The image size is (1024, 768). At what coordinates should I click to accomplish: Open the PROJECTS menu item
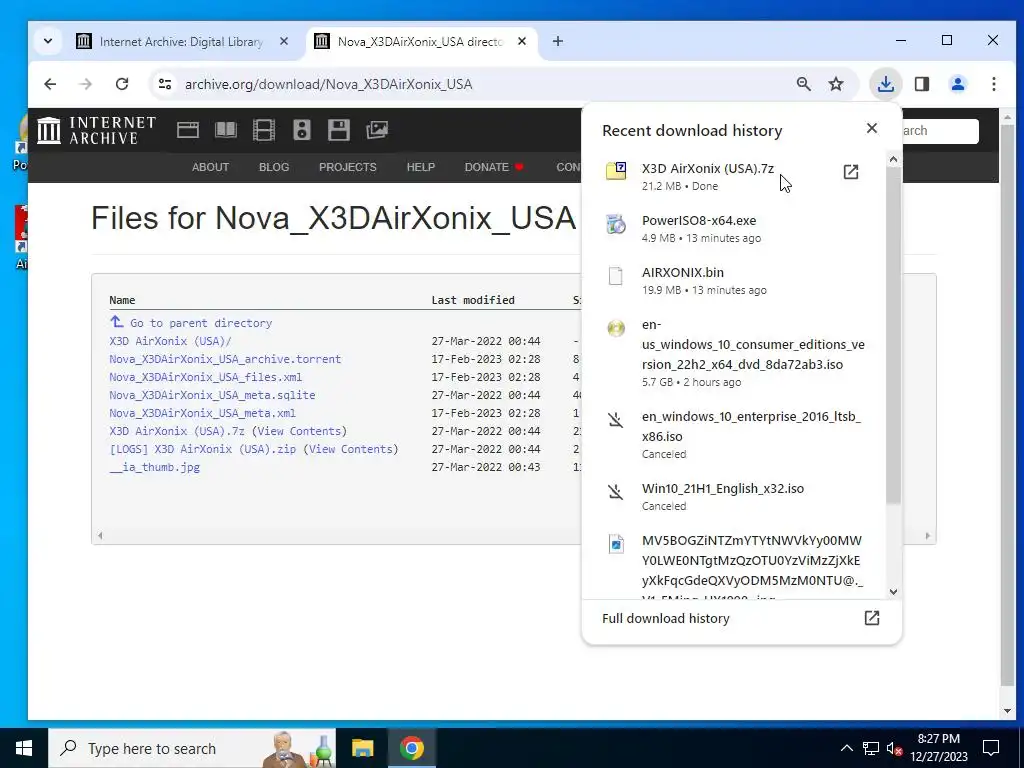pos(347,167)
